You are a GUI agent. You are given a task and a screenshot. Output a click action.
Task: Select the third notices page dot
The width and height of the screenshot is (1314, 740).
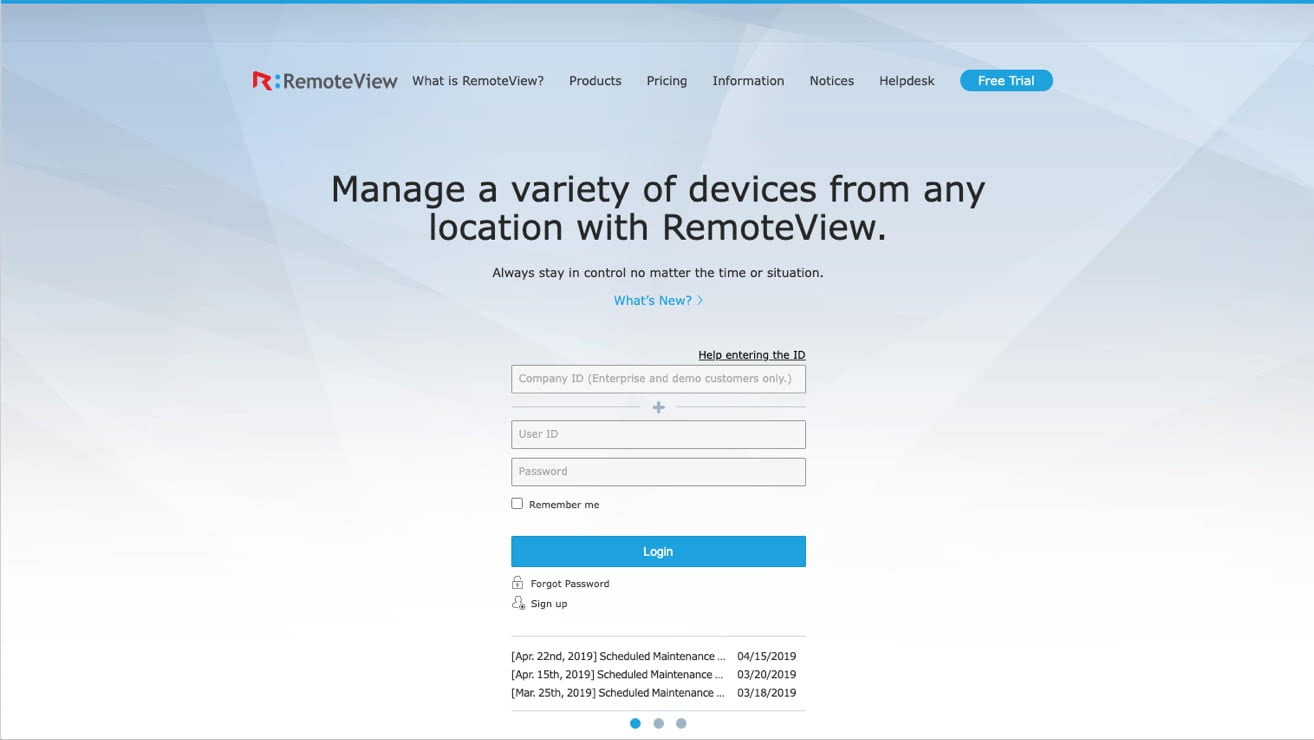point(681,723)
